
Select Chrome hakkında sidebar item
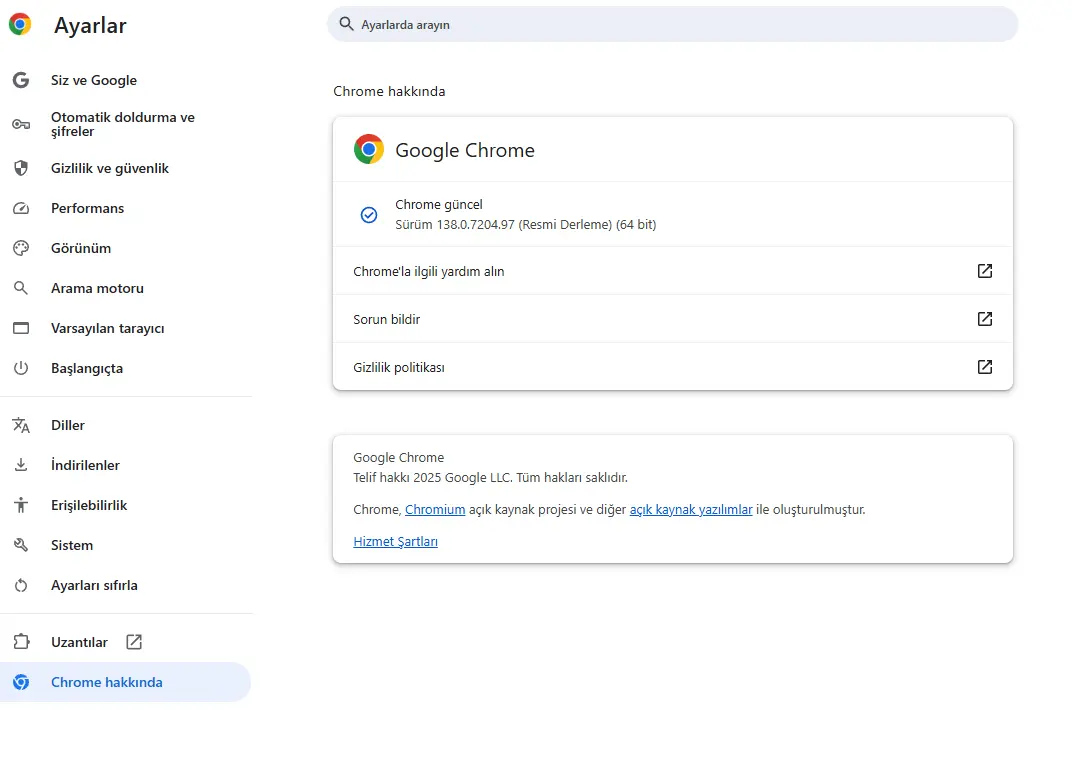pyautogui.click(x=126, y=682)
